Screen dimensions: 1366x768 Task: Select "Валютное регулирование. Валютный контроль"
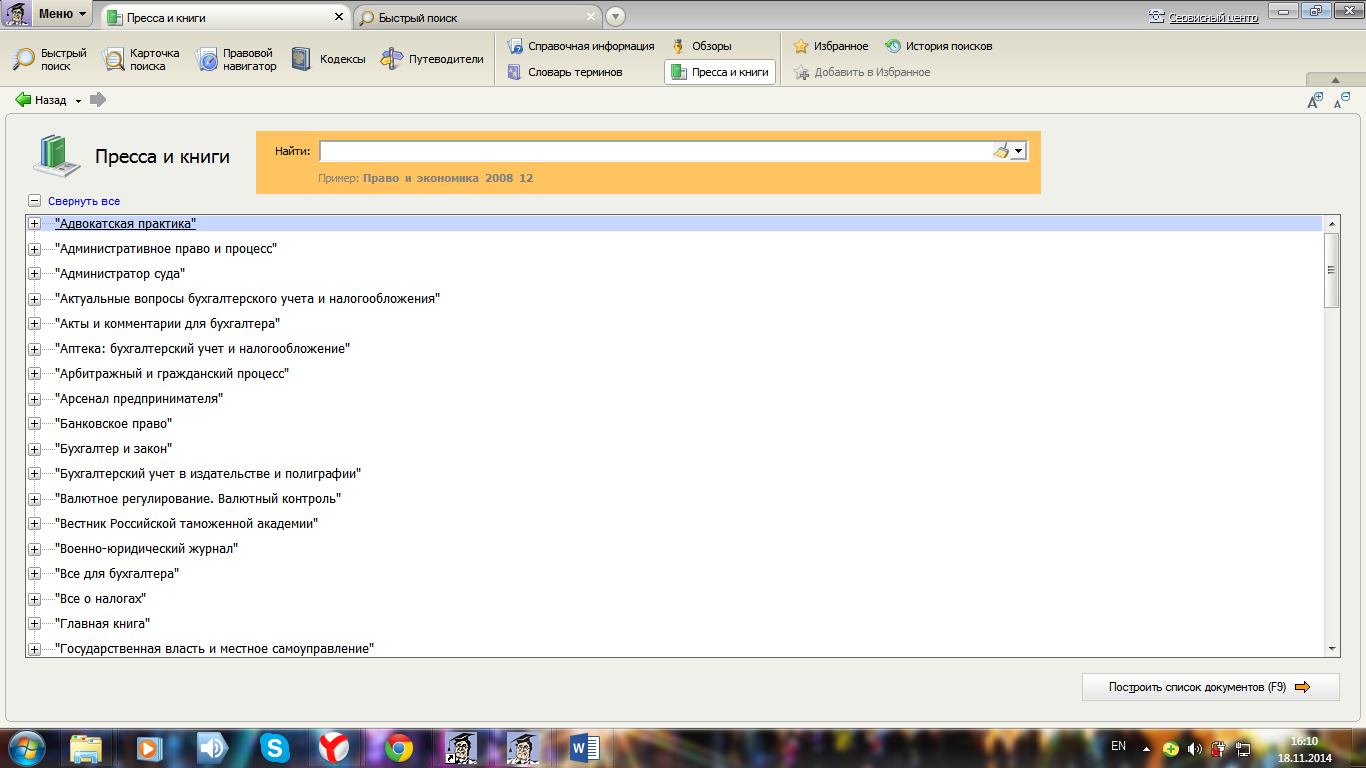(198, 499)
